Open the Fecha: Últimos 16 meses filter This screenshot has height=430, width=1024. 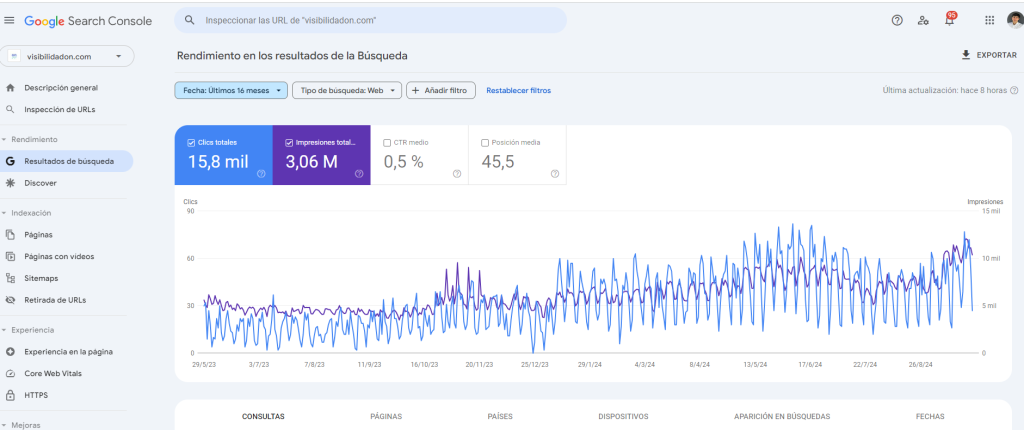[x=231, y=90]
